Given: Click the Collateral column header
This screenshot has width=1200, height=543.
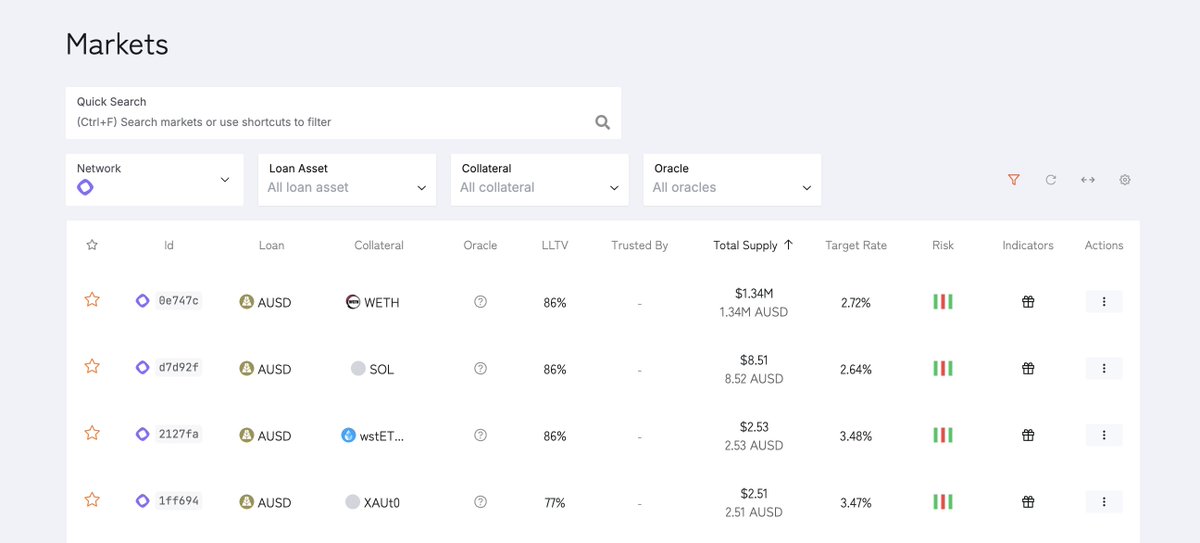Looking at the screenshot, I should (x=379, y=245).
